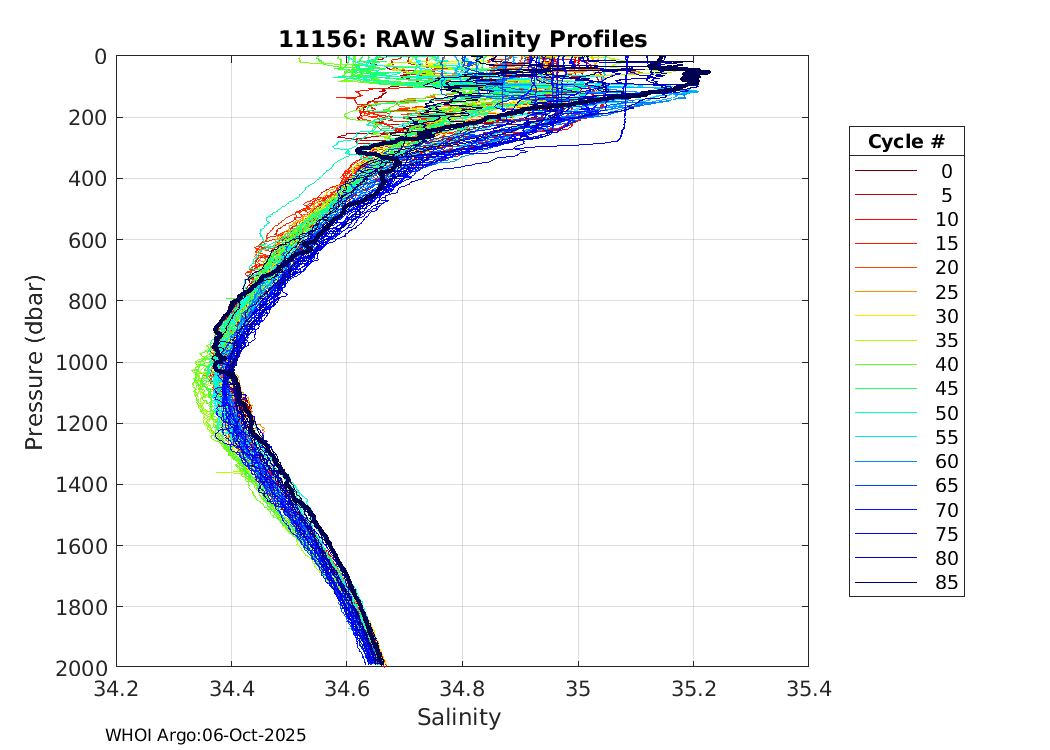Click the 'Cycle #' legend header
Image resolution: width=1050 pixels, height=750 pixels.
click(906, 142)
